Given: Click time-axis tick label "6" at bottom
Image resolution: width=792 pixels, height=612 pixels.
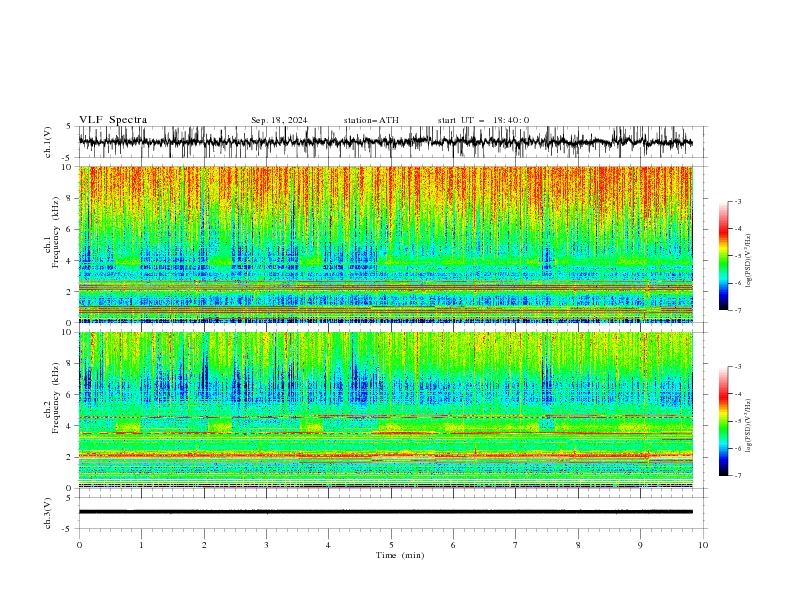Looking at the screenshot, I should (x=453, y=545).
